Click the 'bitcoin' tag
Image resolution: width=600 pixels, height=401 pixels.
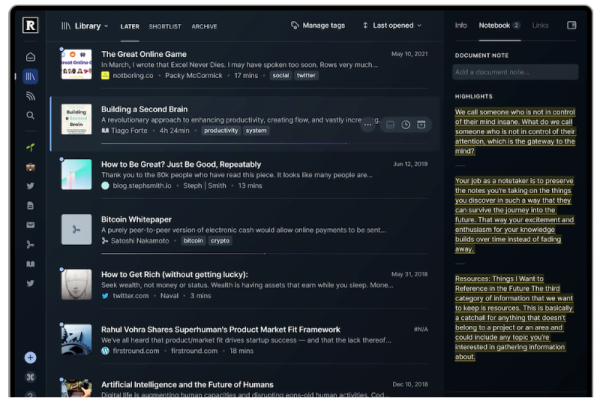point(193,241)
